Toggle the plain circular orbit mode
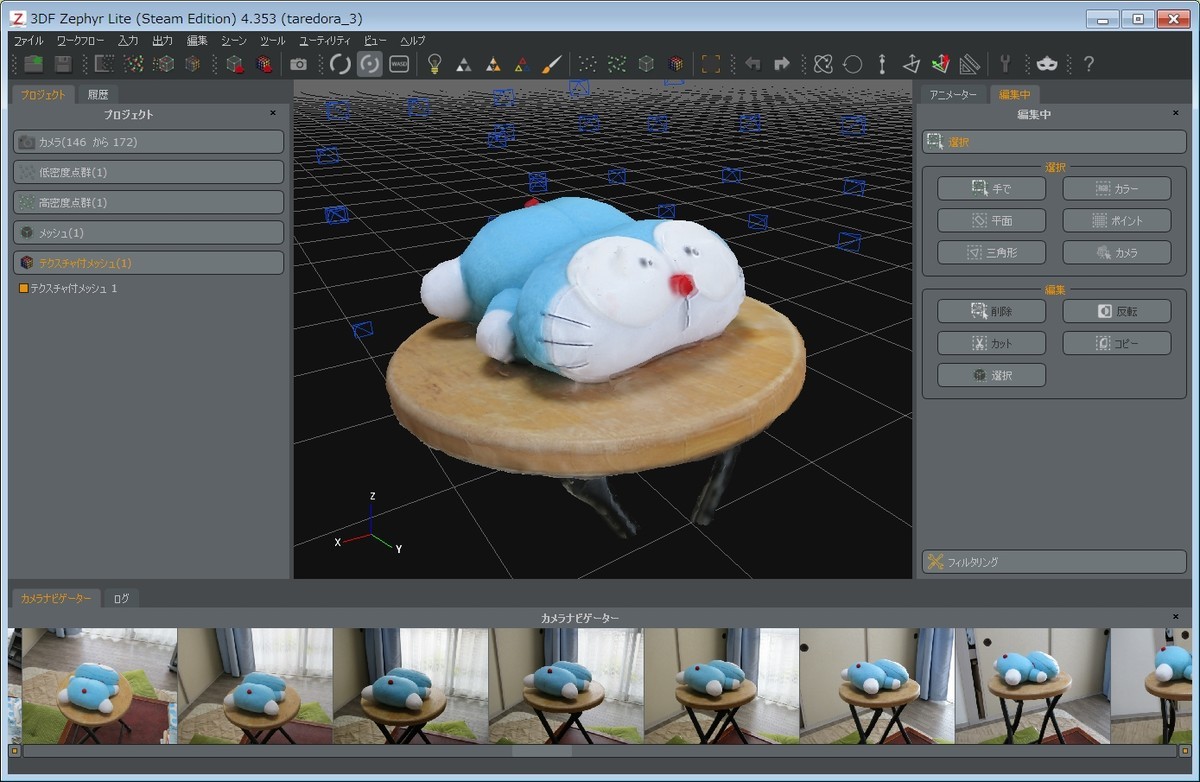Image resolution: width=1200 pixels, height=782 pixels. tap(340, 64)
